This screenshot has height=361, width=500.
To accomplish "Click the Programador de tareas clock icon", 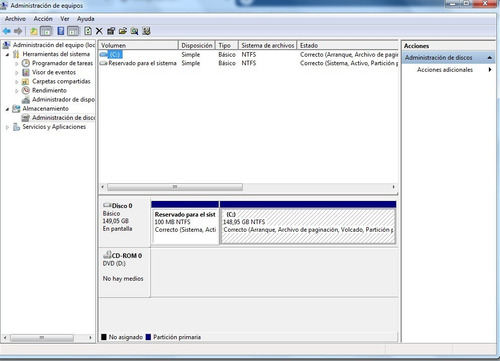I will pyautogui.click(x=26, y=63).
